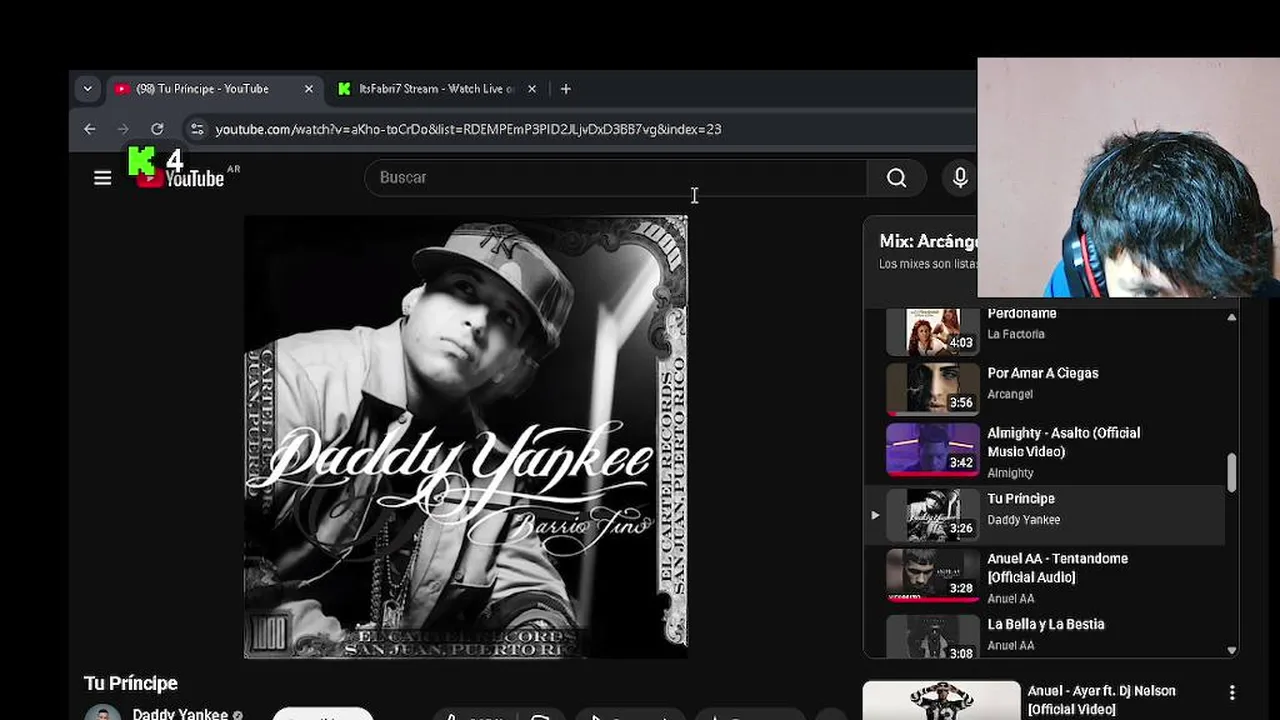Open options menu for Anuel - Ayer video
This screenshot has width=1280, height=720.
tap(1232, 692)
